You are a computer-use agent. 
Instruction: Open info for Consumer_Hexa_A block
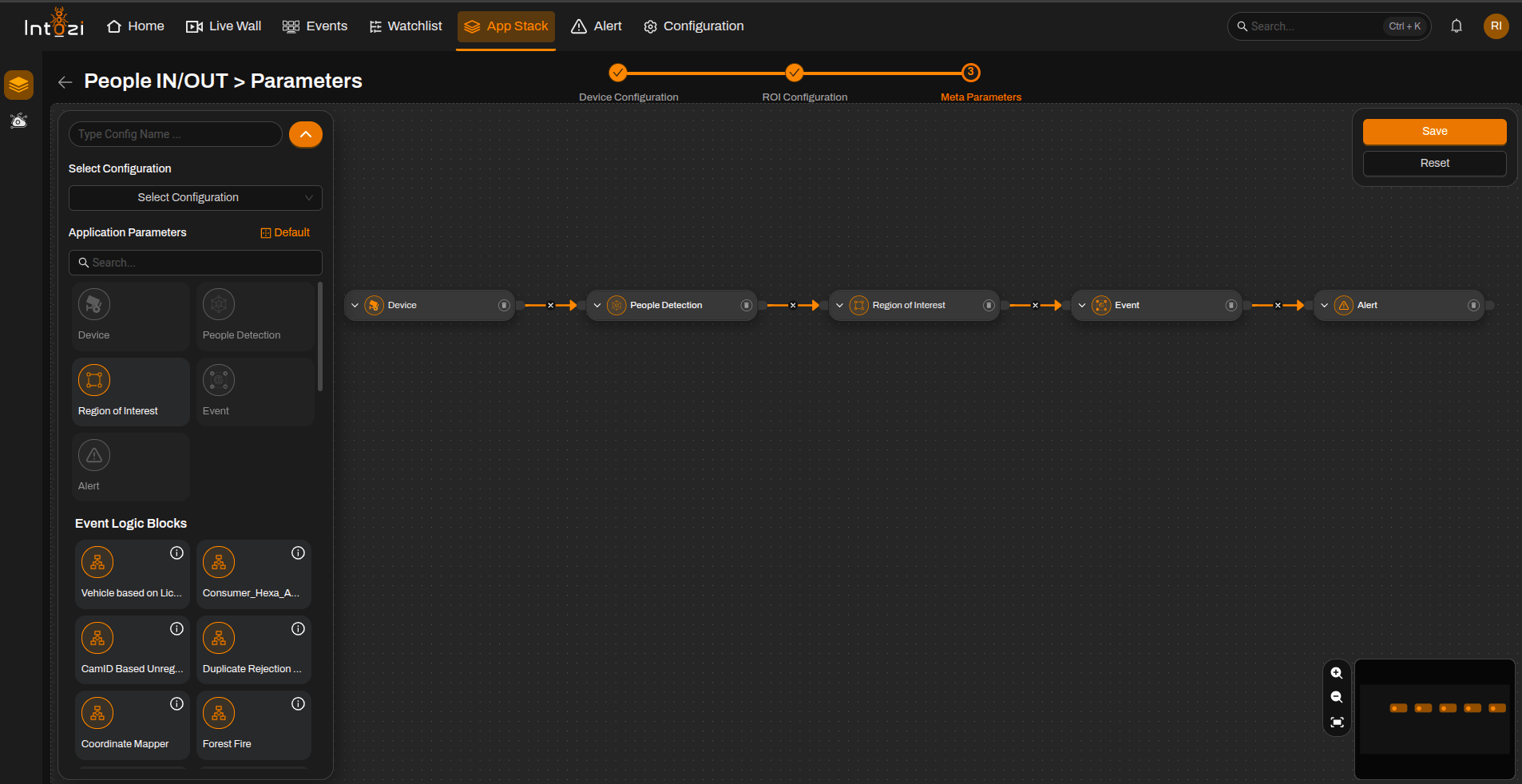click(x=298, y=553)
